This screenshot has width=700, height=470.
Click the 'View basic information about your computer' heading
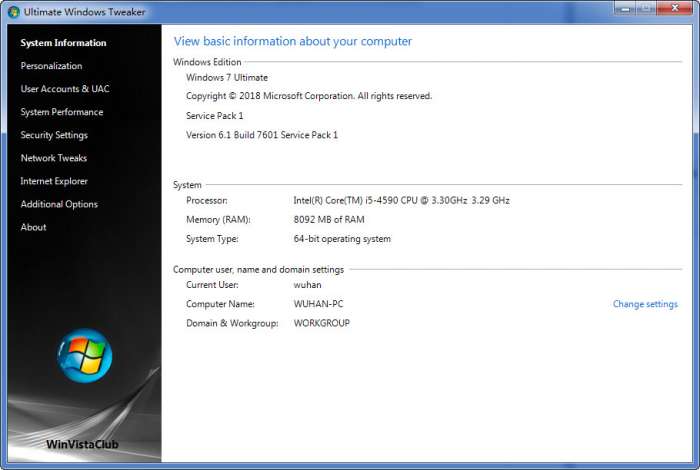tap(293, 42)
